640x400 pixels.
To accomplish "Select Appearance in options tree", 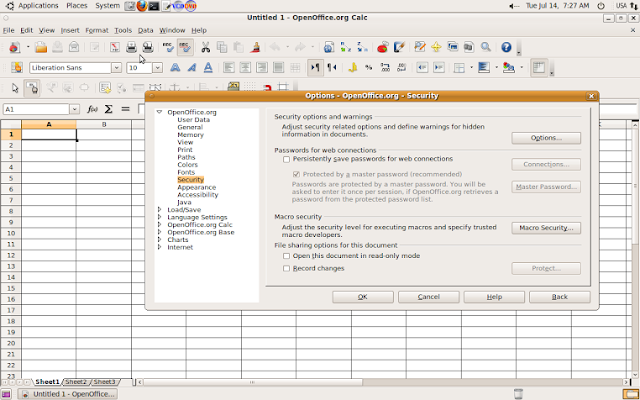I will (x=197, y=187).
